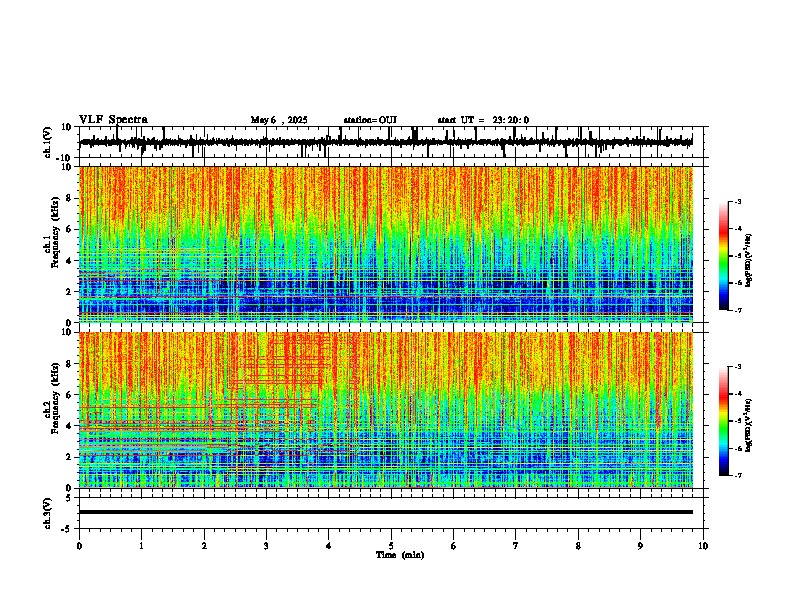
Task: Click the "Time (min)" axis label
Action: pos(400,555)
